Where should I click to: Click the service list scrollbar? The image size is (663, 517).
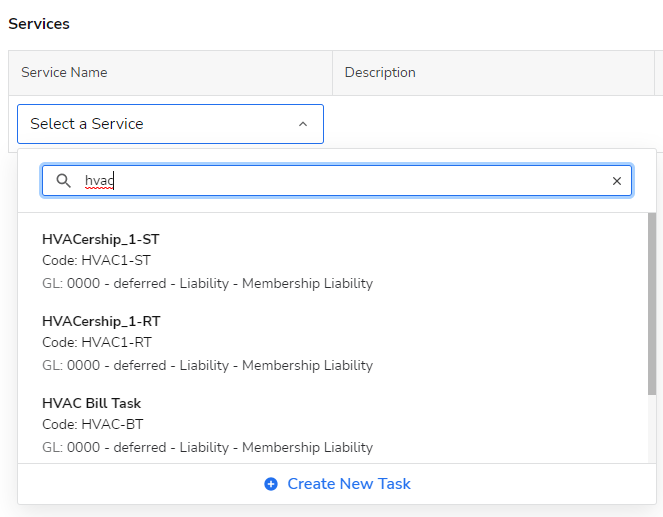pos(652,300)
